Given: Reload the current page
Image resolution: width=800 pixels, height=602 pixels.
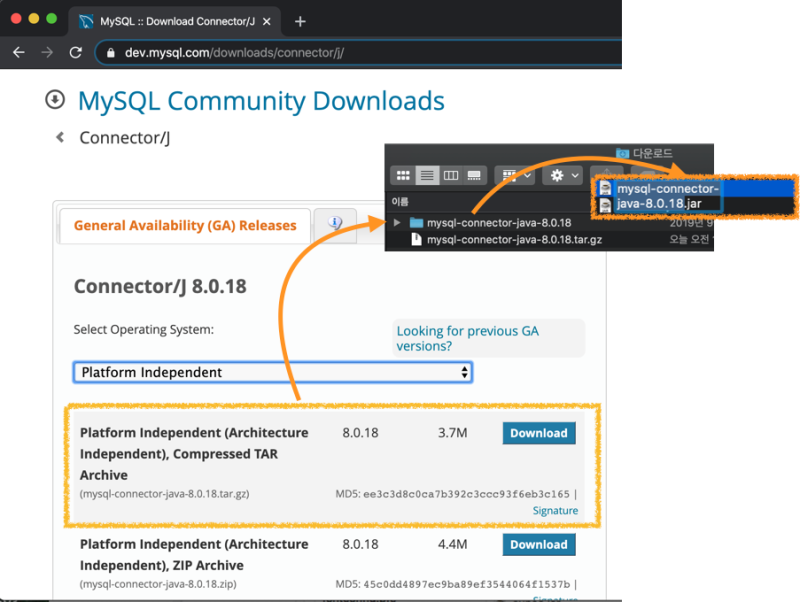Looking at the screenshot, I should (75, 51).
